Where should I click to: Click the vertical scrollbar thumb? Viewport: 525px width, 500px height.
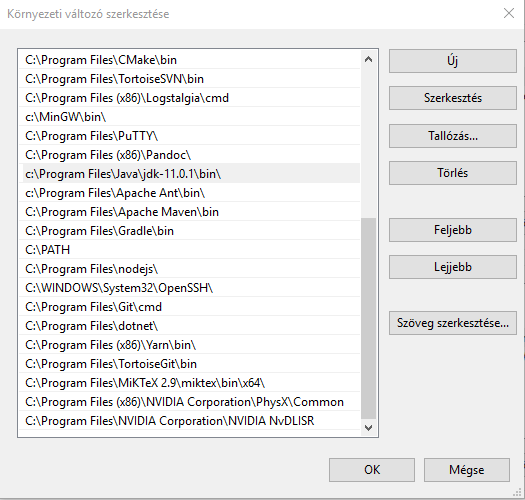click(x=369, y=318)
